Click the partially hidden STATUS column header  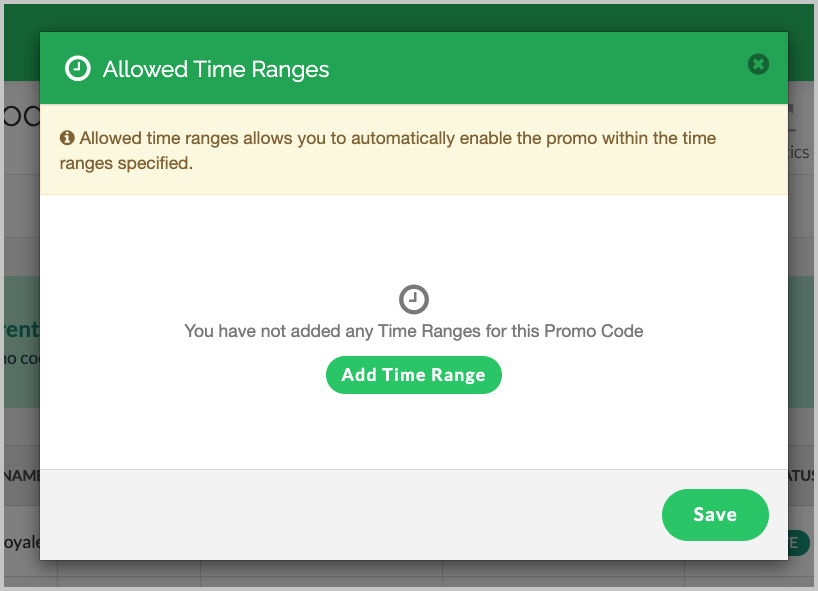pos(800,473)
